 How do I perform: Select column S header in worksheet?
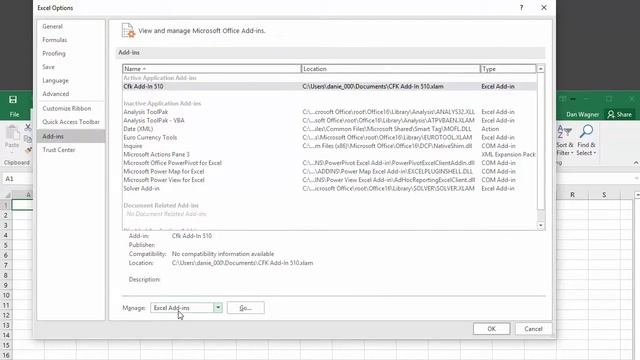click(x=604, y=195)
